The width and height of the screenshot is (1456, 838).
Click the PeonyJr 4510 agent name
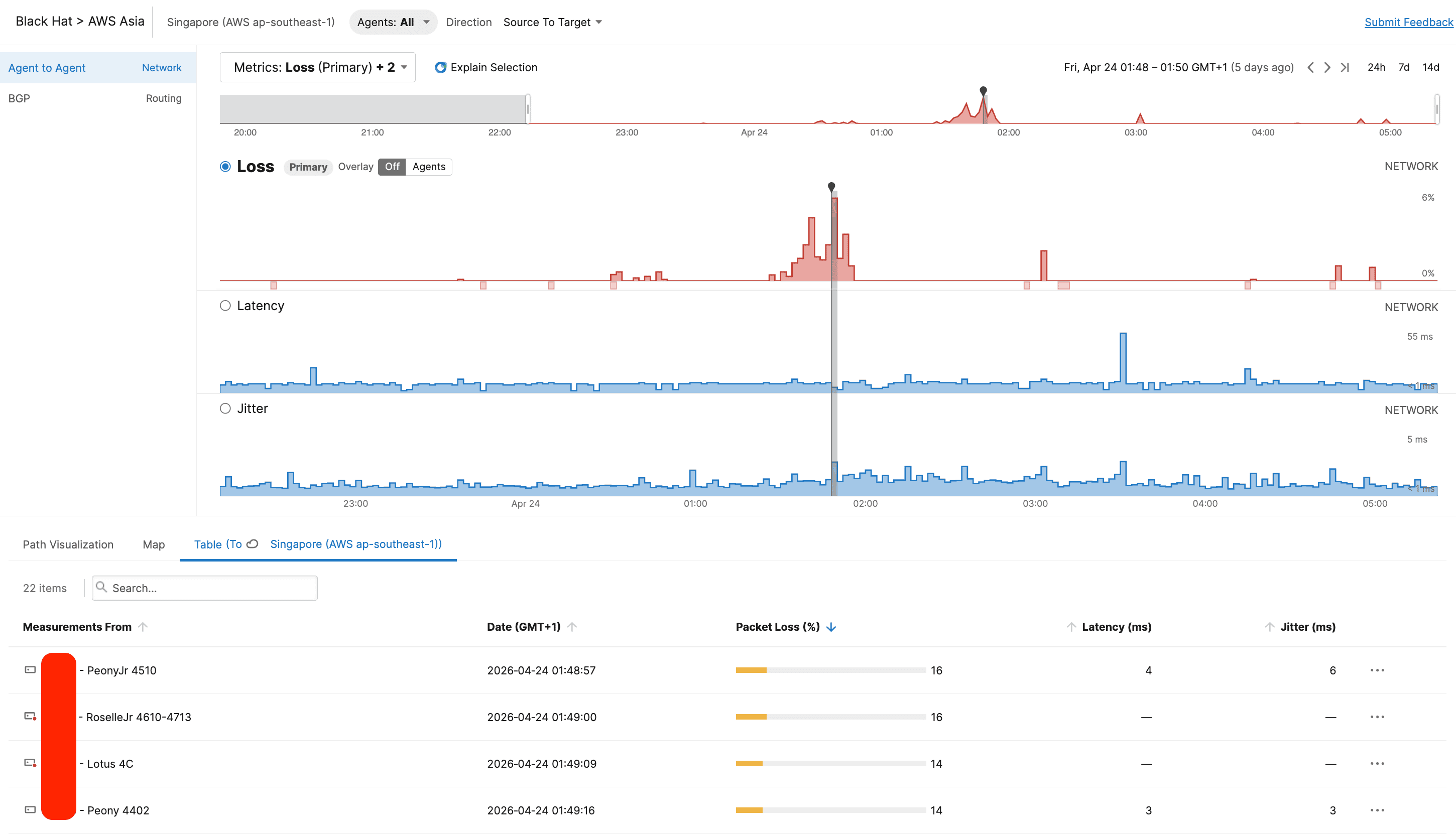(122, 670)
